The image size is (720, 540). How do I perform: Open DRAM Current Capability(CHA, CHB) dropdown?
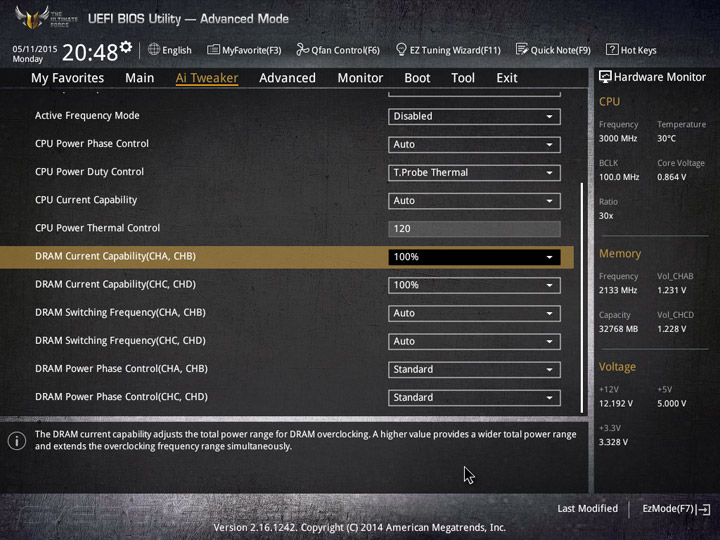pyautogui.click(x=474, y=257)
